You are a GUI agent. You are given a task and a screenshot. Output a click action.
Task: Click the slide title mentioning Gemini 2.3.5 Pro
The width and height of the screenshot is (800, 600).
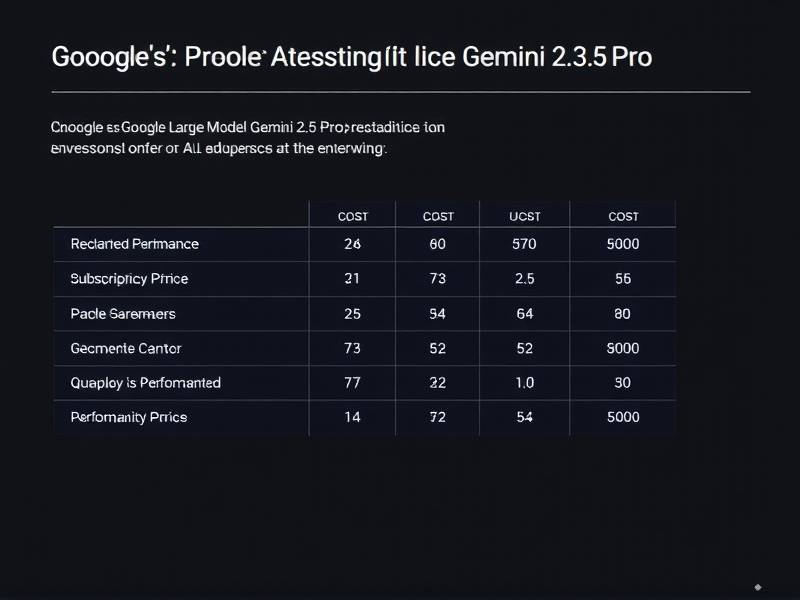[351, 57]
